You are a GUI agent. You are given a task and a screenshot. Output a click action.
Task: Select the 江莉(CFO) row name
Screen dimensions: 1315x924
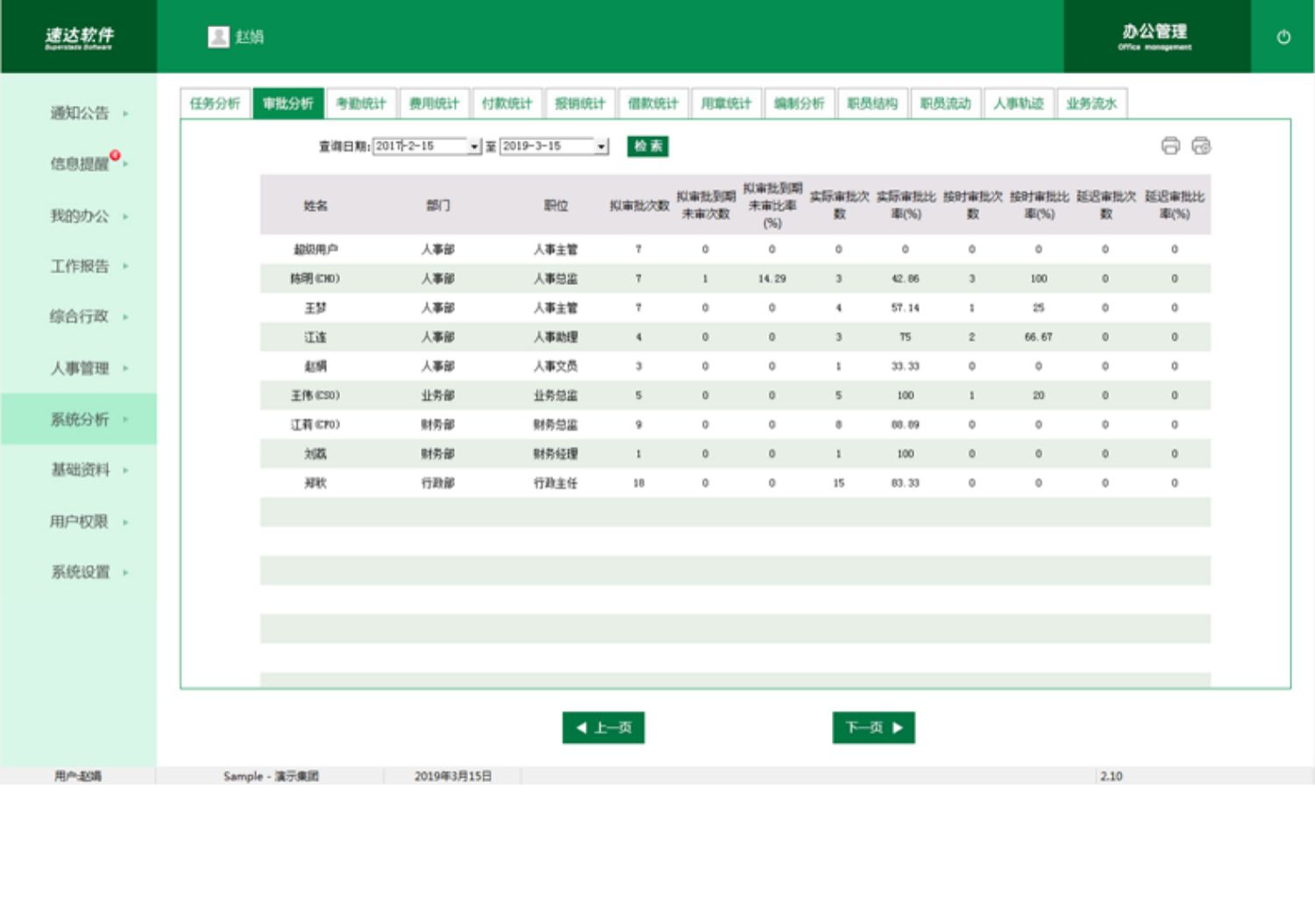(x=316, y=424)
